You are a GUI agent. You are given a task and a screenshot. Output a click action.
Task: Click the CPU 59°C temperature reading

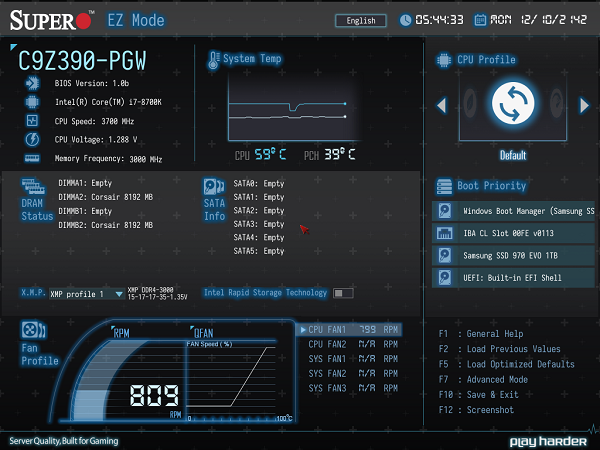[260, 155]
